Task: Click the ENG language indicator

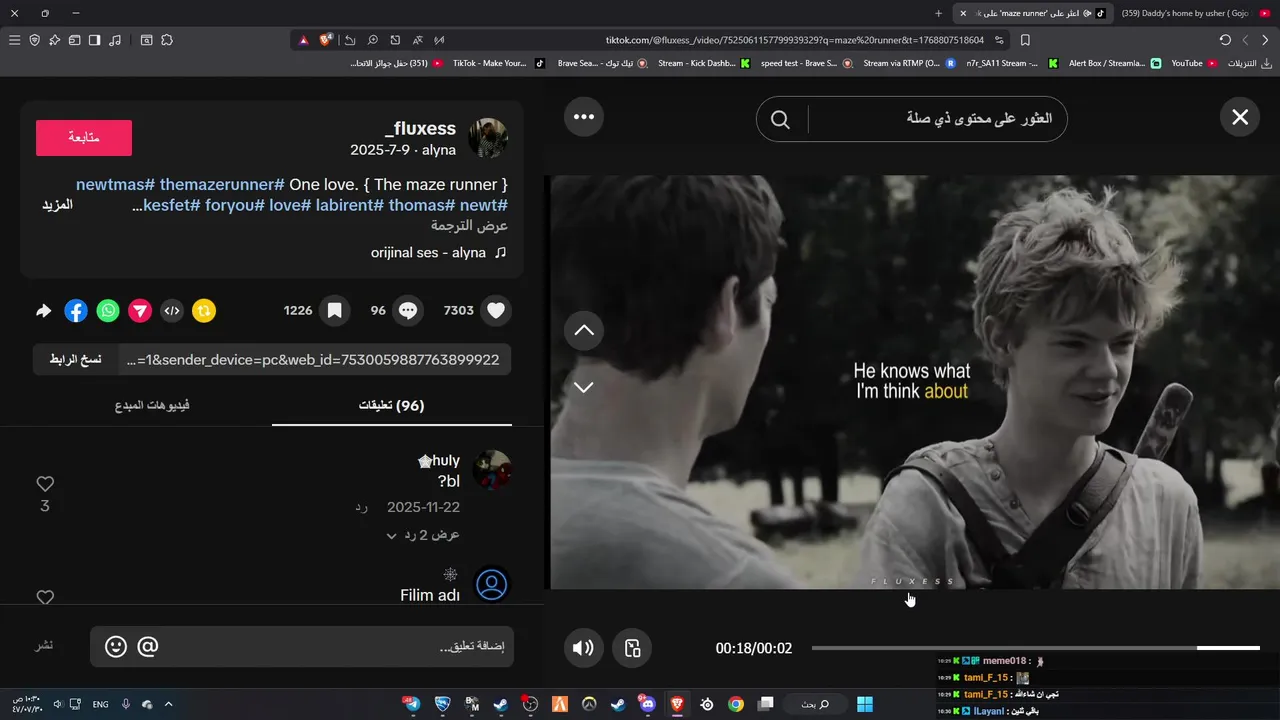Action: tap(100, 704)
